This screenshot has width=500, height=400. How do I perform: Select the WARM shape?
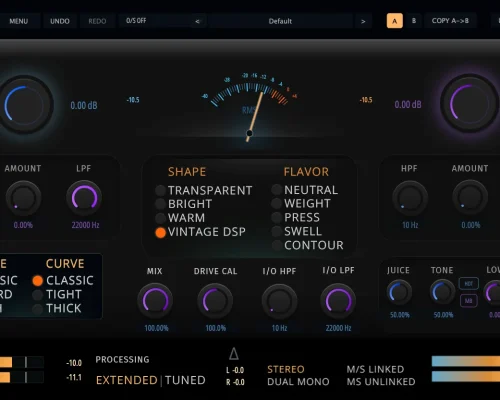click(180, 218)
